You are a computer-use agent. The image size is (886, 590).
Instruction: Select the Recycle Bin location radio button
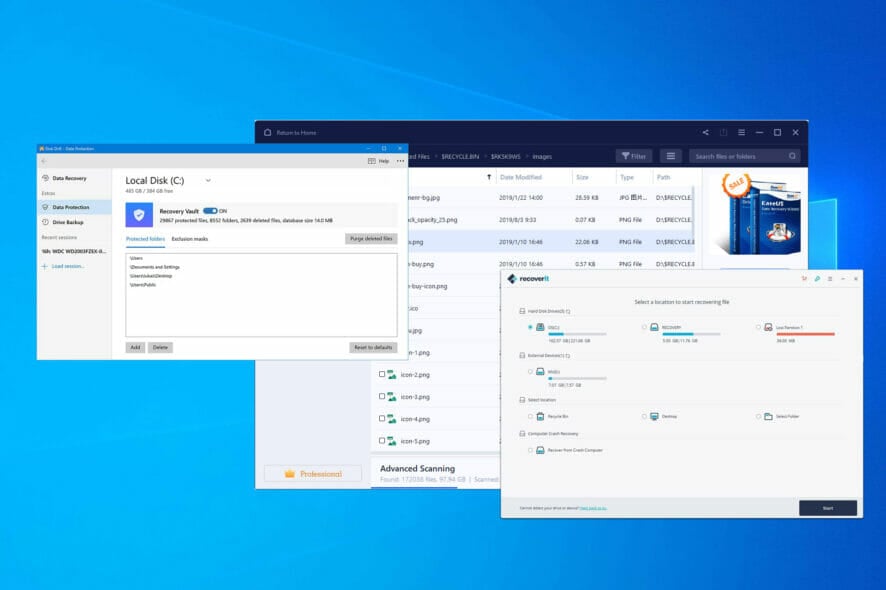coord(530,416)
